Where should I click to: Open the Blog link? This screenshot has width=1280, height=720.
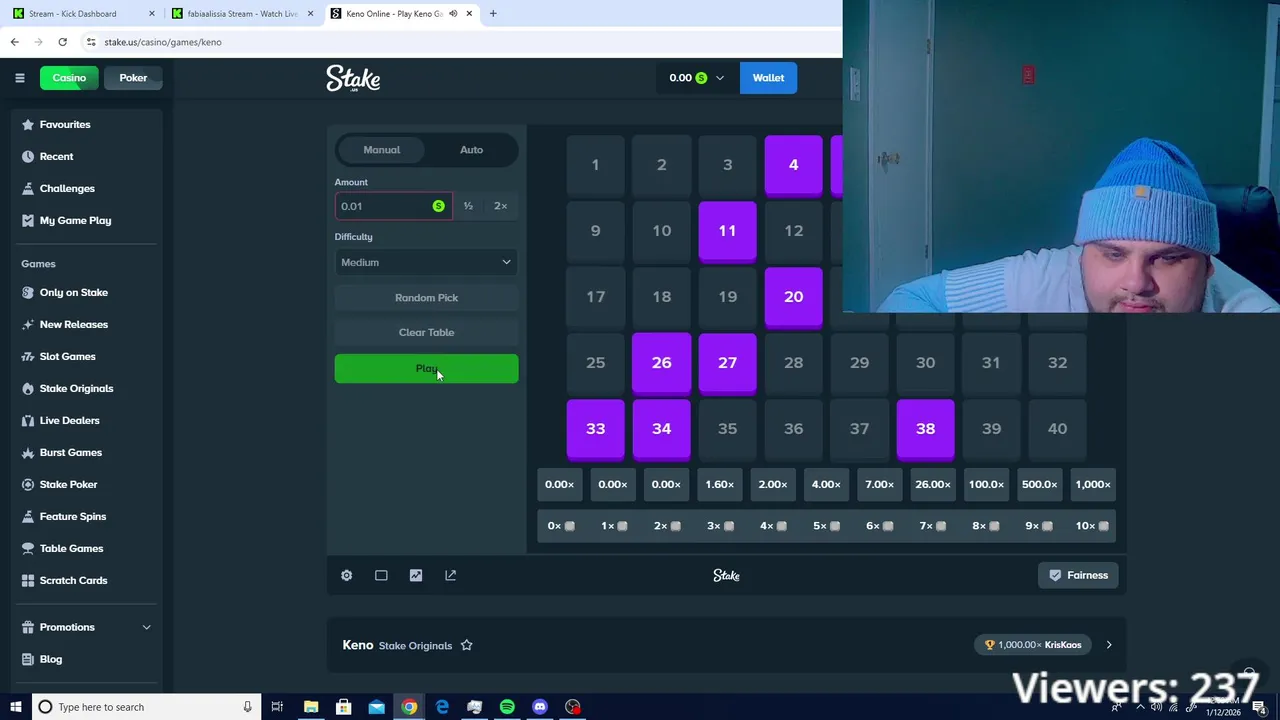50,659
